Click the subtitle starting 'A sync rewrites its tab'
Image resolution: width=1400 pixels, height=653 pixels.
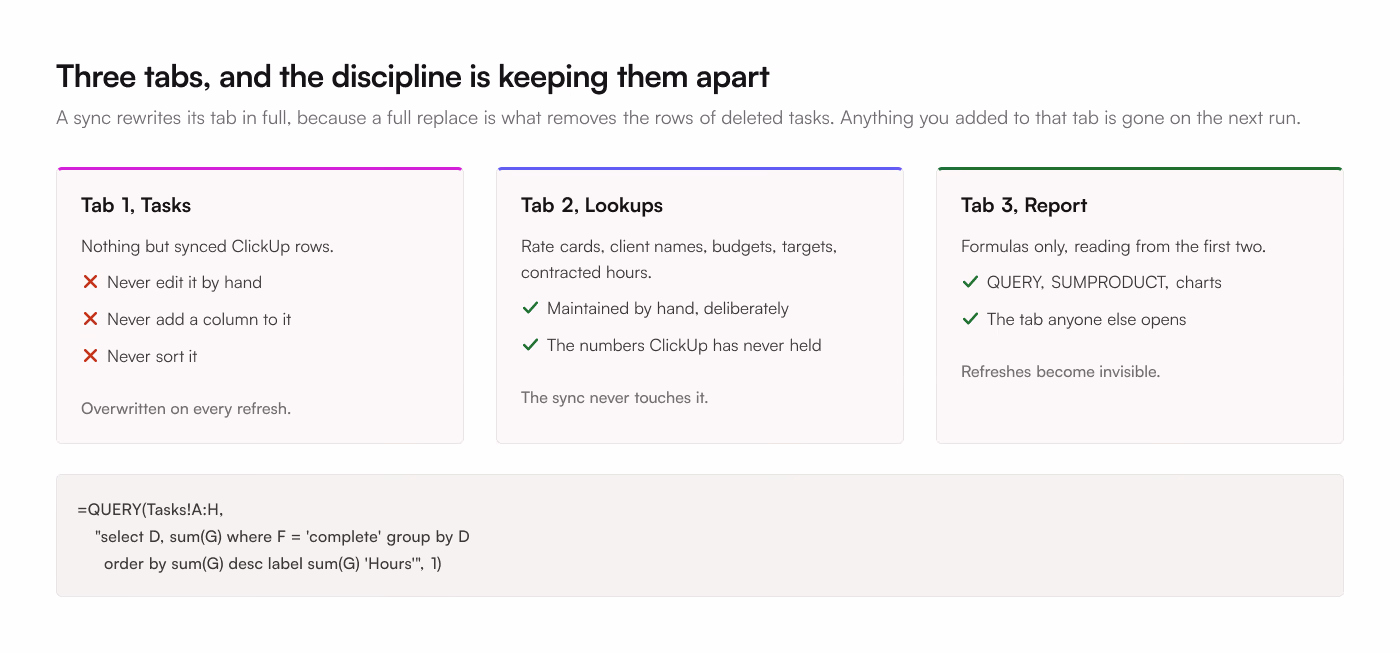(678, 118)
